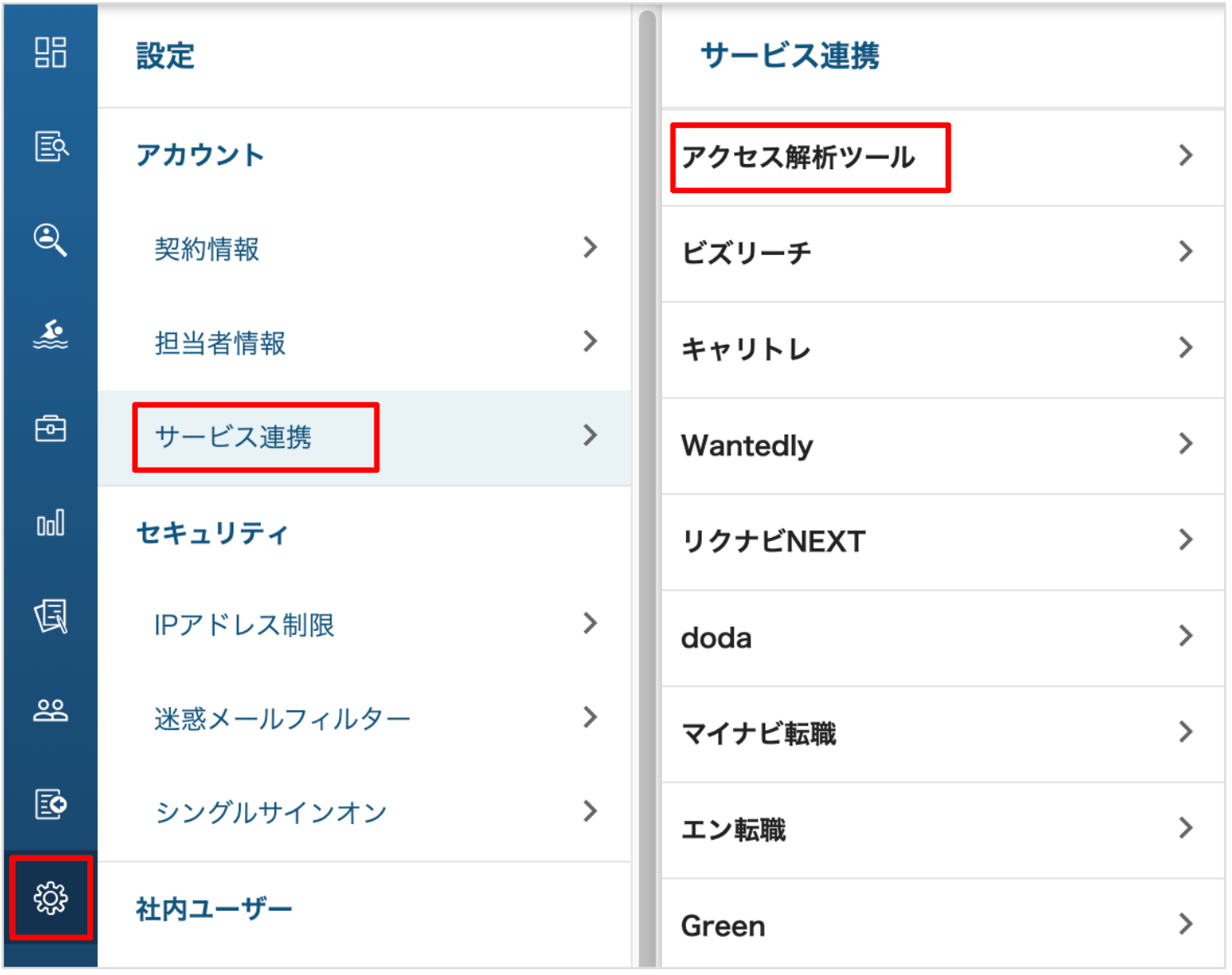Open IPアドレス制限 security setting
Viewport: 1232px width, 975px height.
364,625
